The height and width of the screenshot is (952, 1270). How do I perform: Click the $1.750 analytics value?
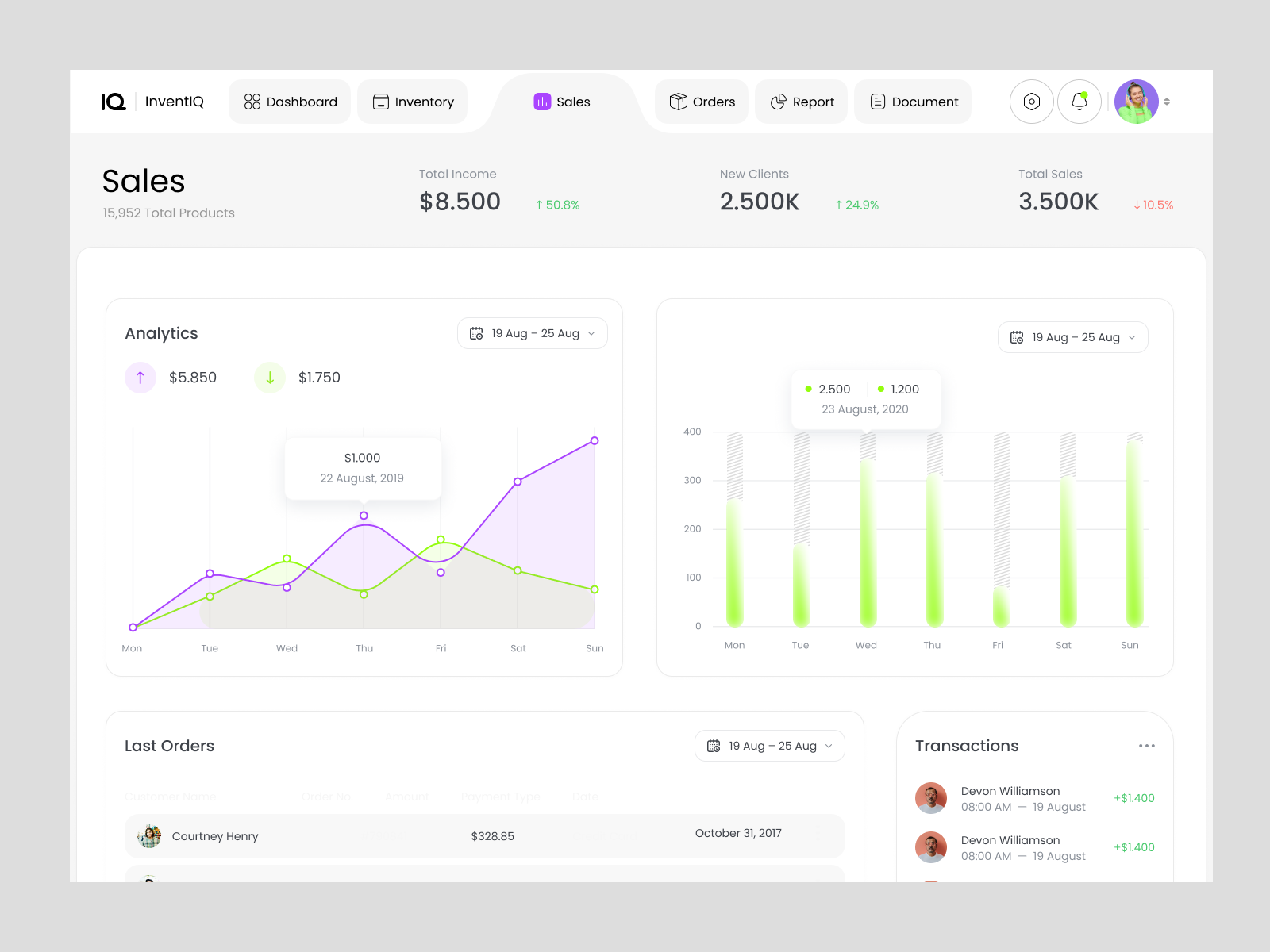319,378
